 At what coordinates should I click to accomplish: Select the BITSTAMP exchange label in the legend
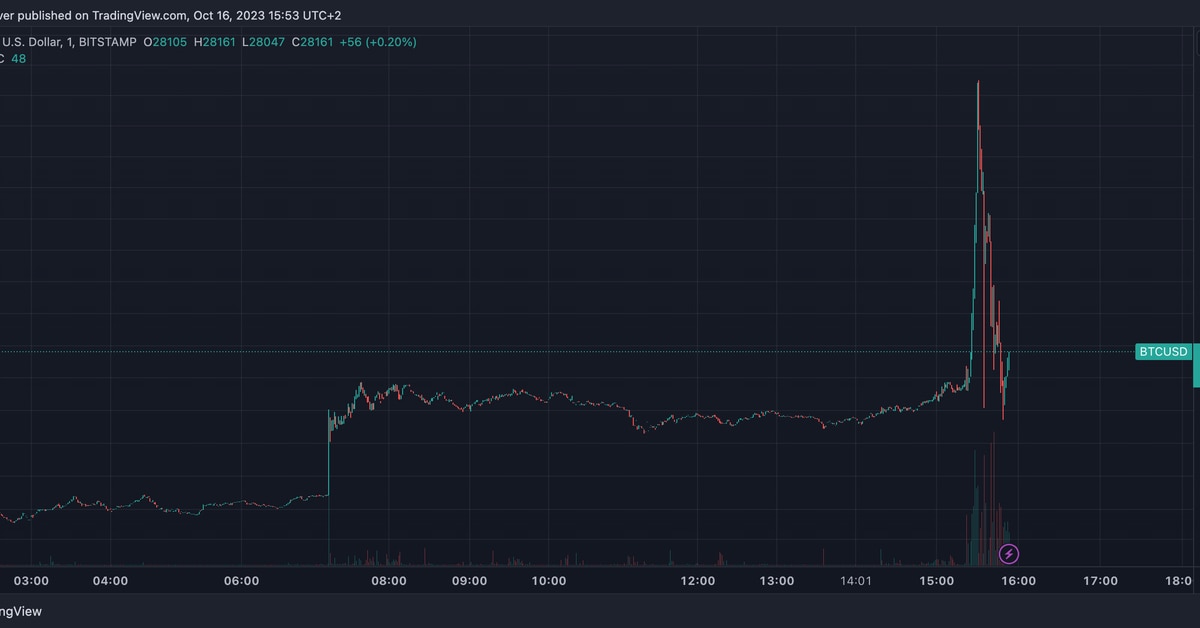point(109,42)
